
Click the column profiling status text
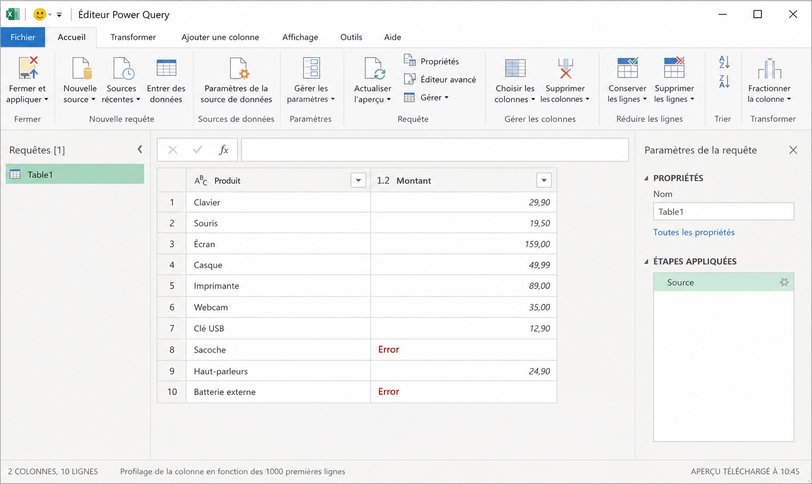(233, 472)
